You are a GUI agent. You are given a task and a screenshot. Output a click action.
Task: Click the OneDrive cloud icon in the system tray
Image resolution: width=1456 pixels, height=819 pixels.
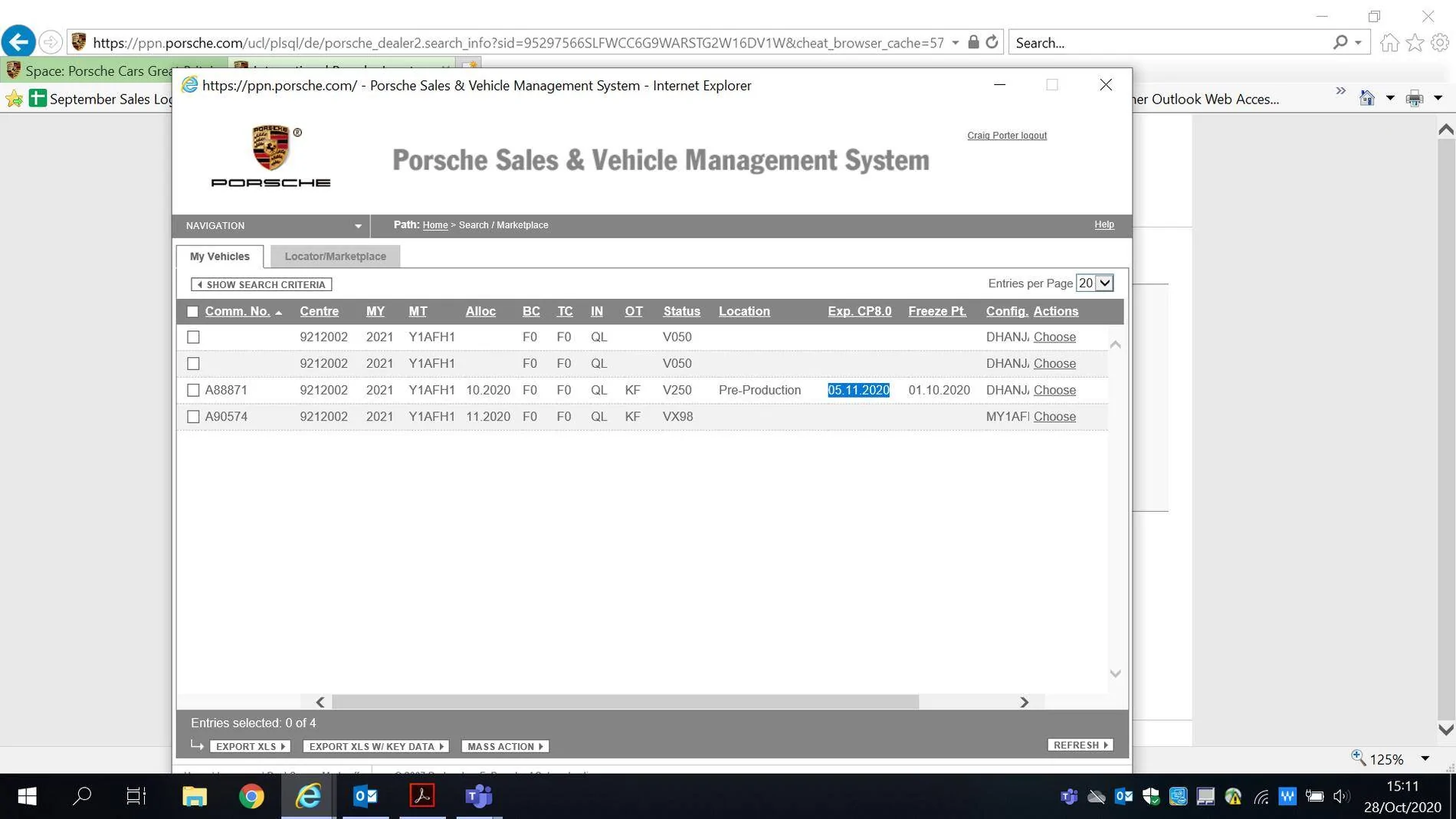tap(1097, 797)
